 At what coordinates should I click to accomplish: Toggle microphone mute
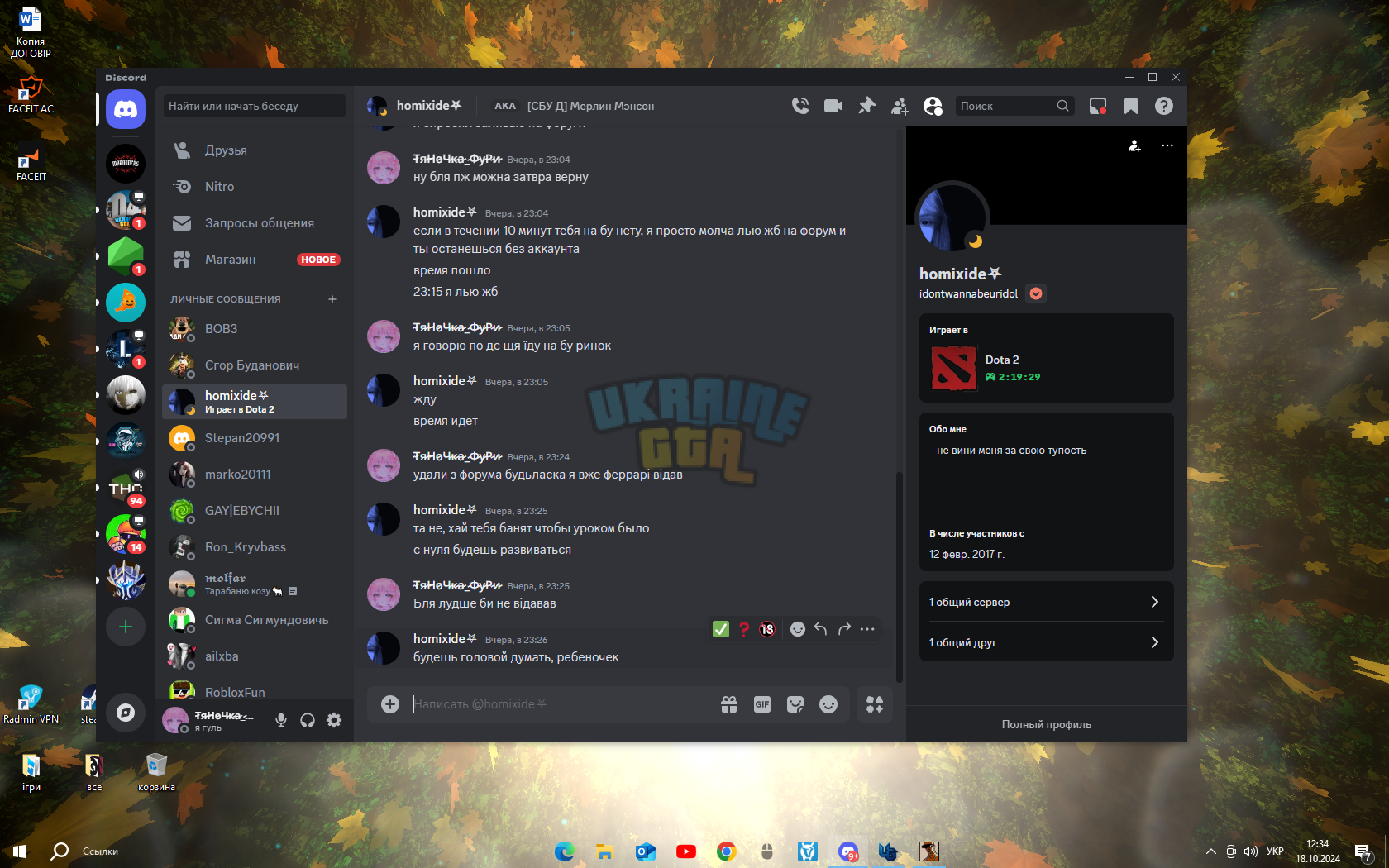tap(281, 720)
